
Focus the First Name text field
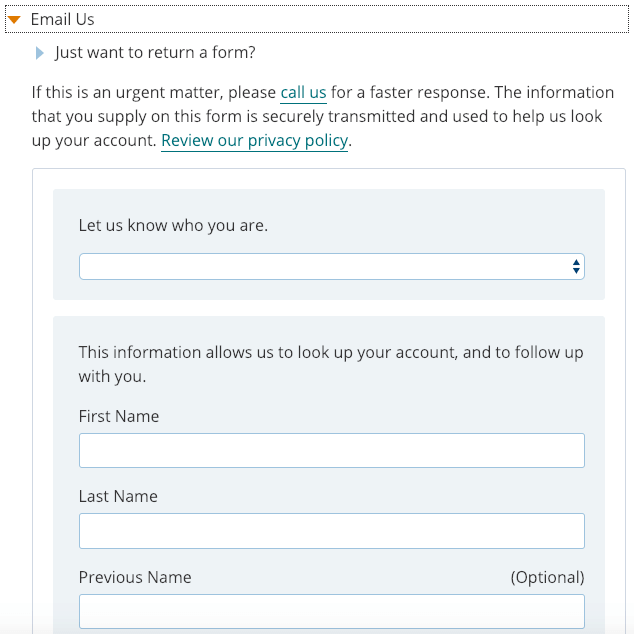pyautogui.click(x=332, y=450)
